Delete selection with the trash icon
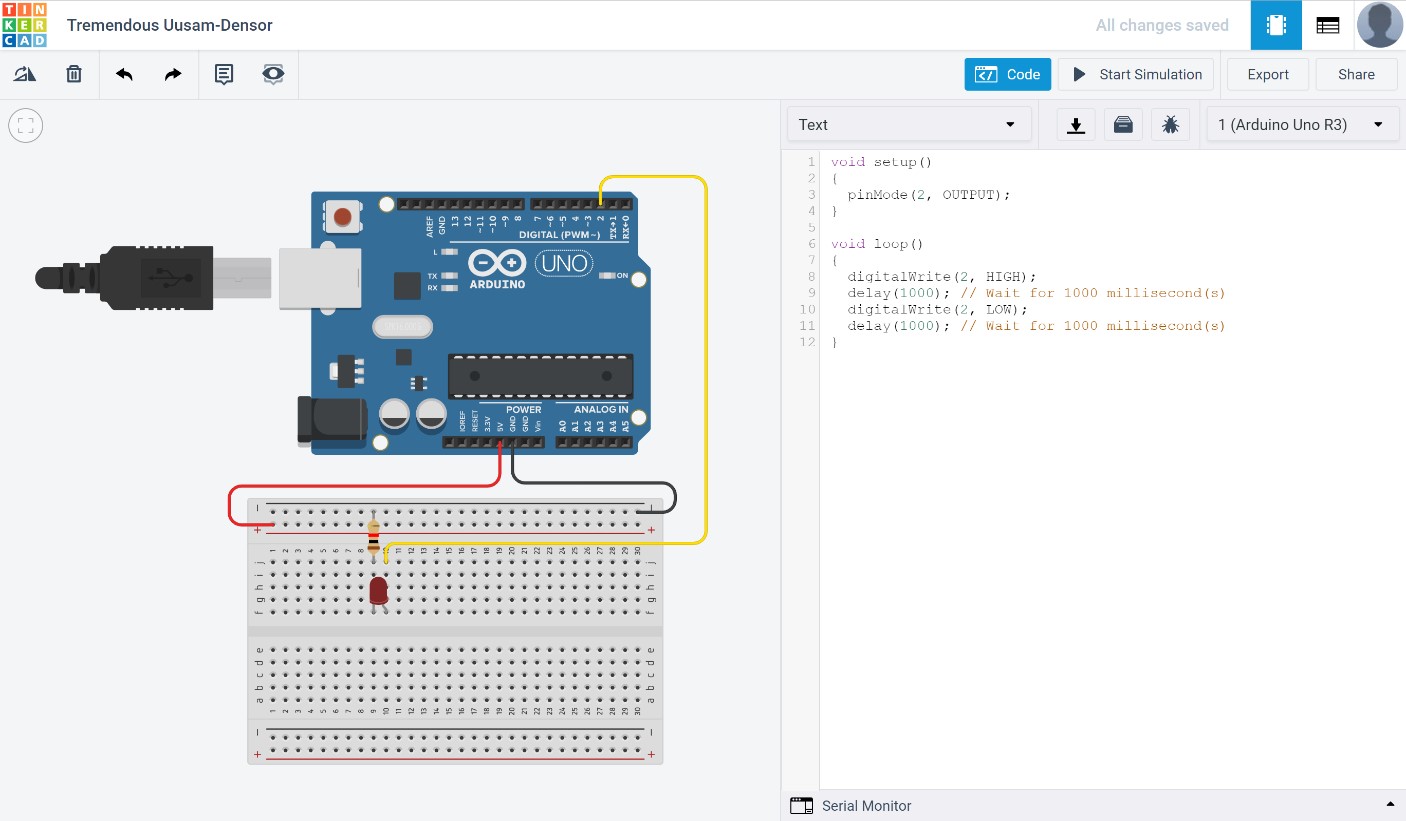 point(74,74)
